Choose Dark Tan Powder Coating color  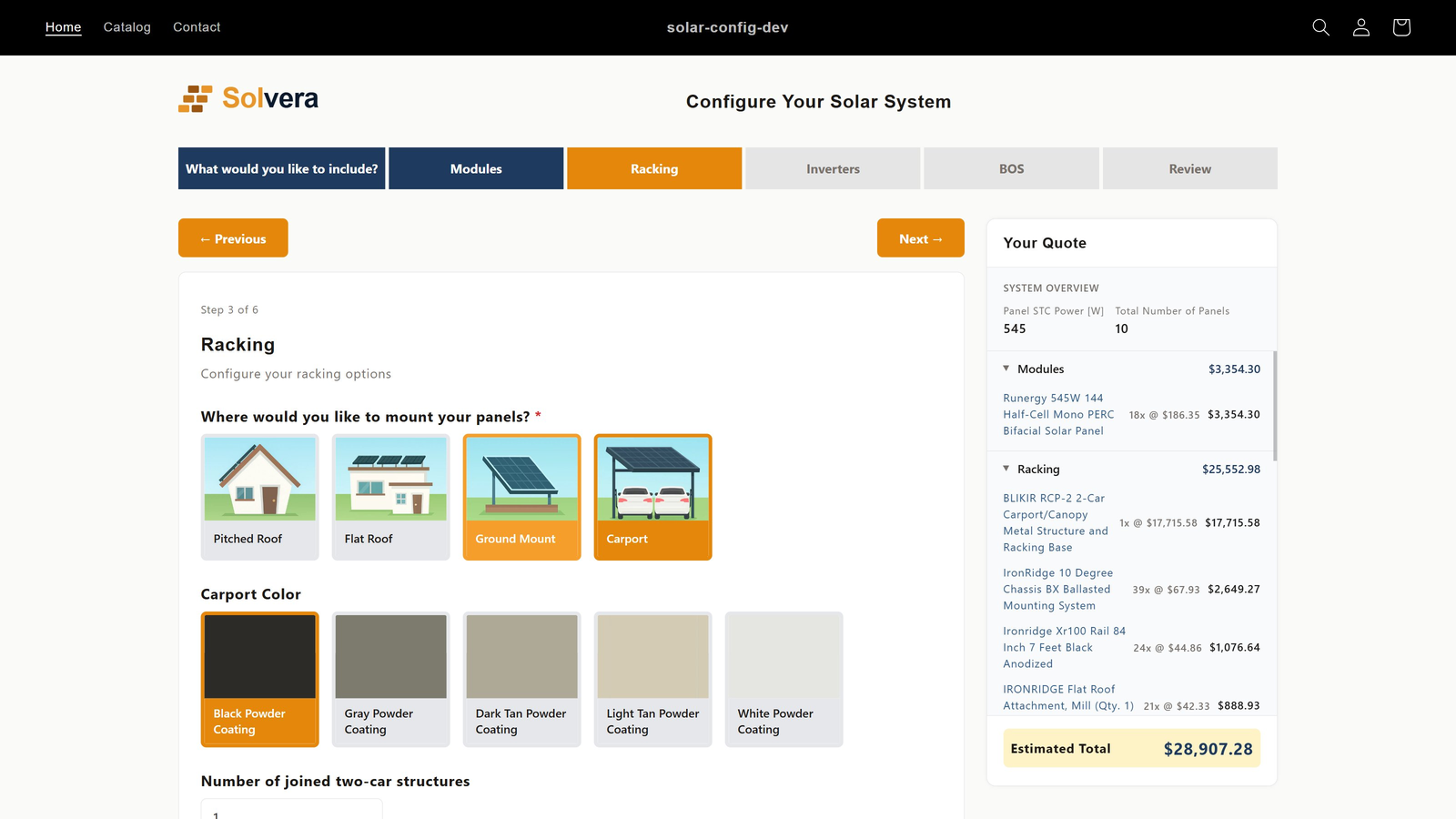522,680
